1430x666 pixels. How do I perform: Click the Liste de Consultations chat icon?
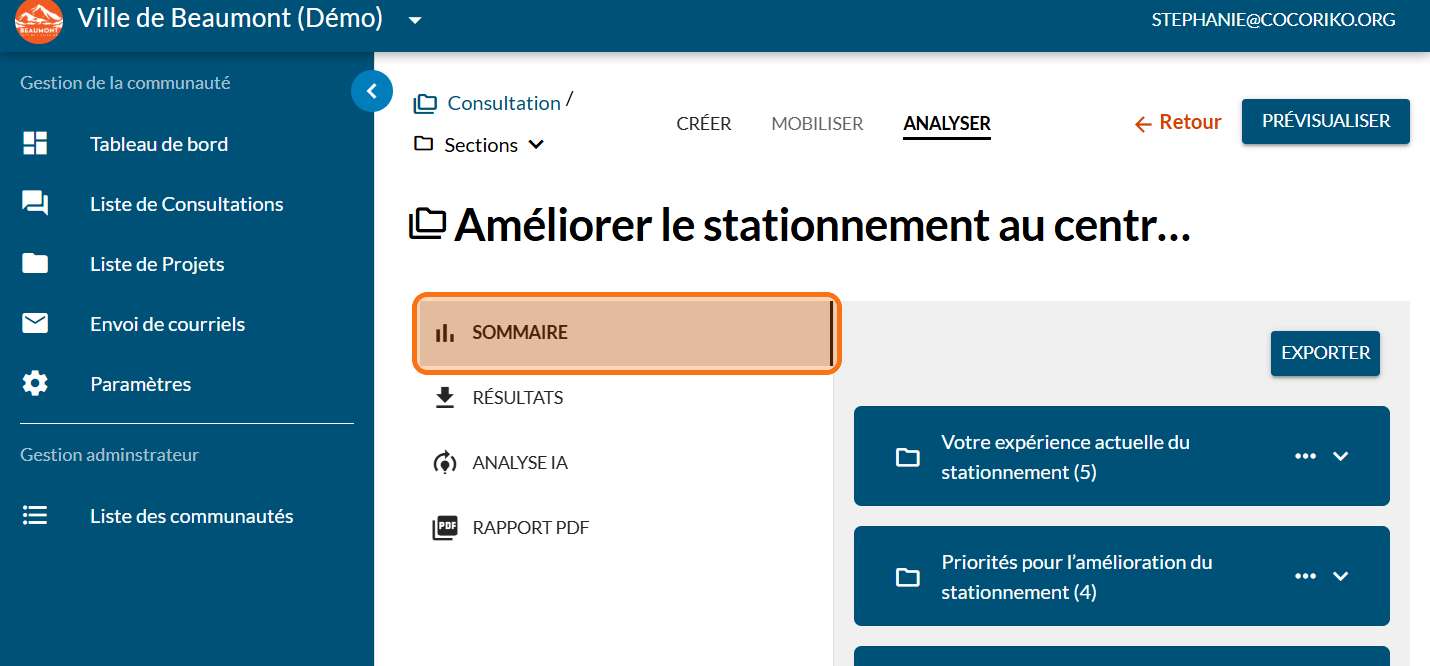point(35,204)
